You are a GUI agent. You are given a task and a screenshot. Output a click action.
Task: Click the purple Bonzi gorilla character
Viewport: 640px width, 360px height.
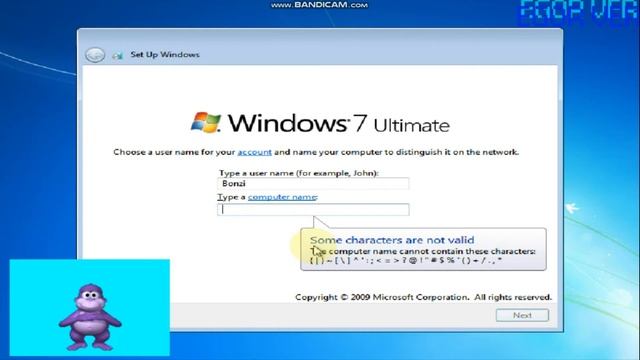(x=90, y=317)
